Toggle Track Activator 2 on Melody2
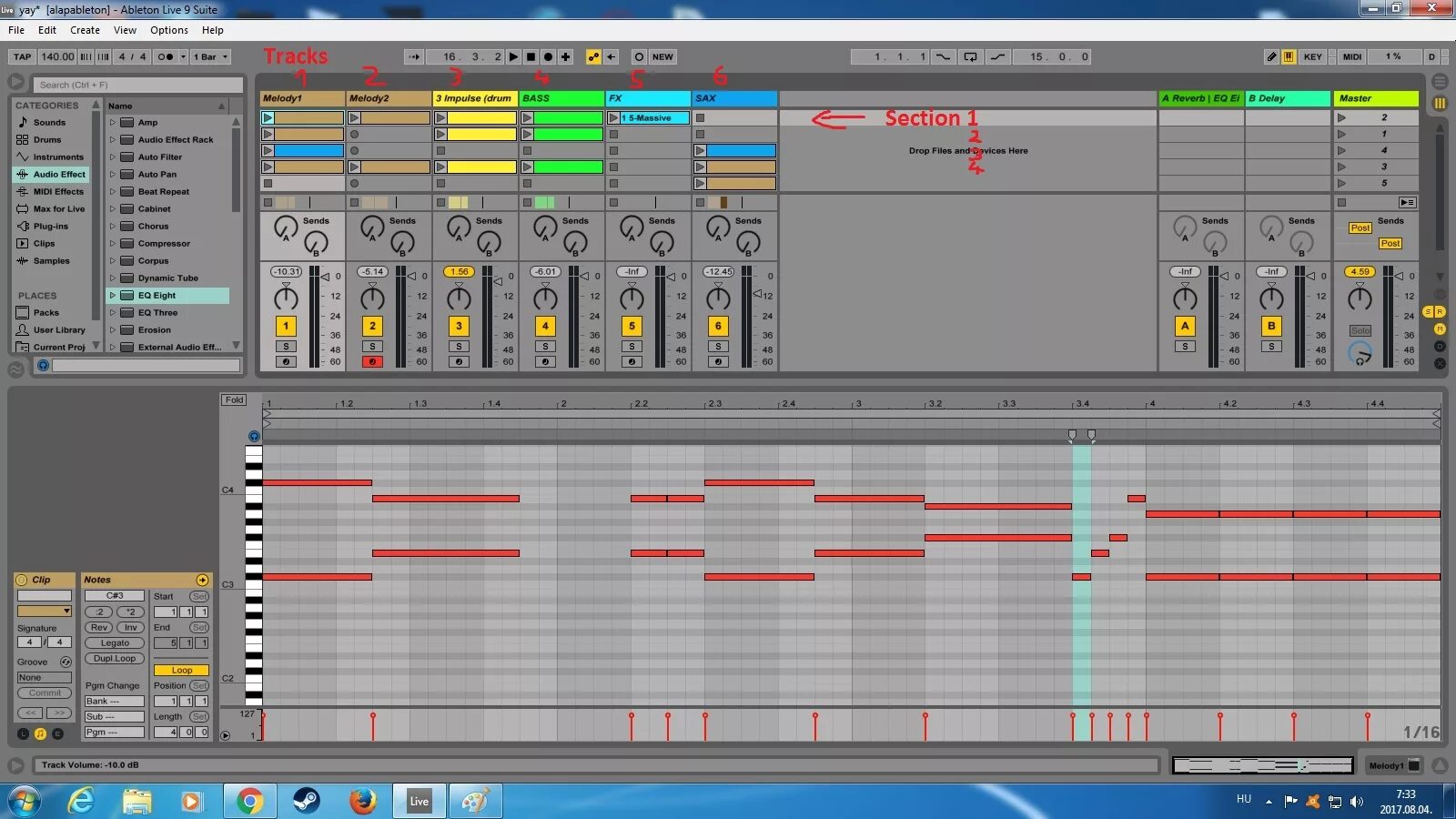Screen dimensions: 1456x819 pyautogui.click(x=372, y=326)
